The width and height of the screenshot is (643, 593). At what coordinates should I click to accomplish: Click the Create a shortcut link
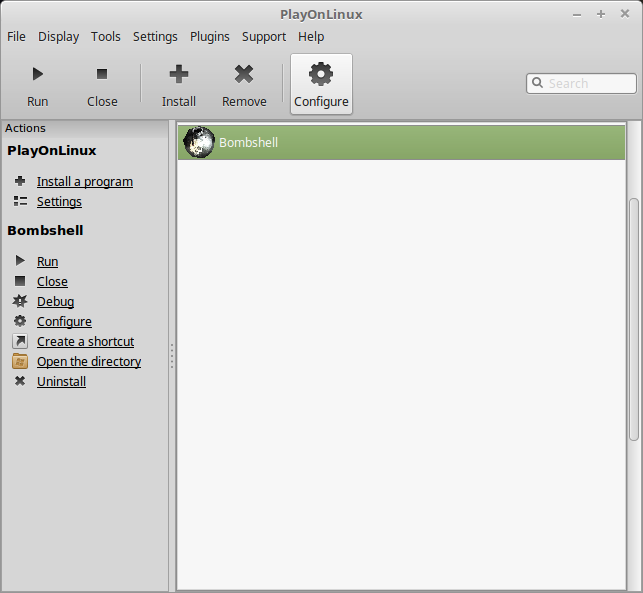pos(85,342)
